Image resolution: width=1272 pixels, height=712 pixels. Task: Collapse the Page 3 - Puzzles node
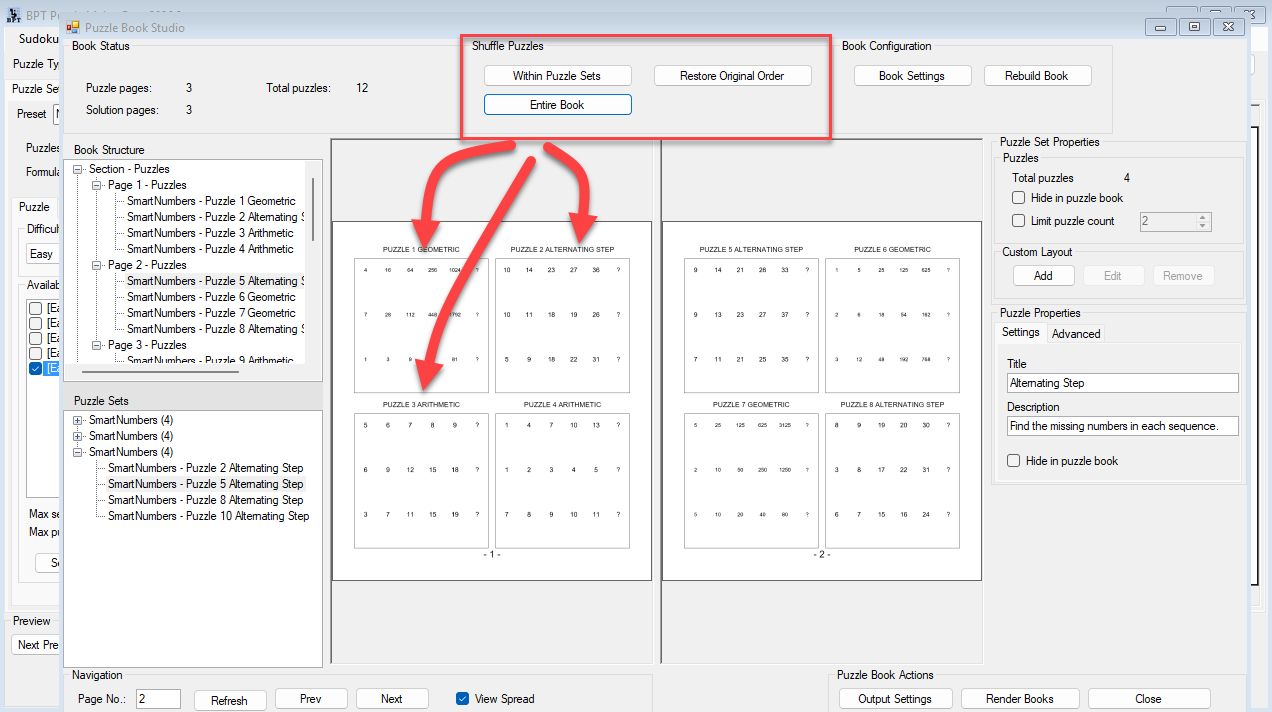(97, 345)
